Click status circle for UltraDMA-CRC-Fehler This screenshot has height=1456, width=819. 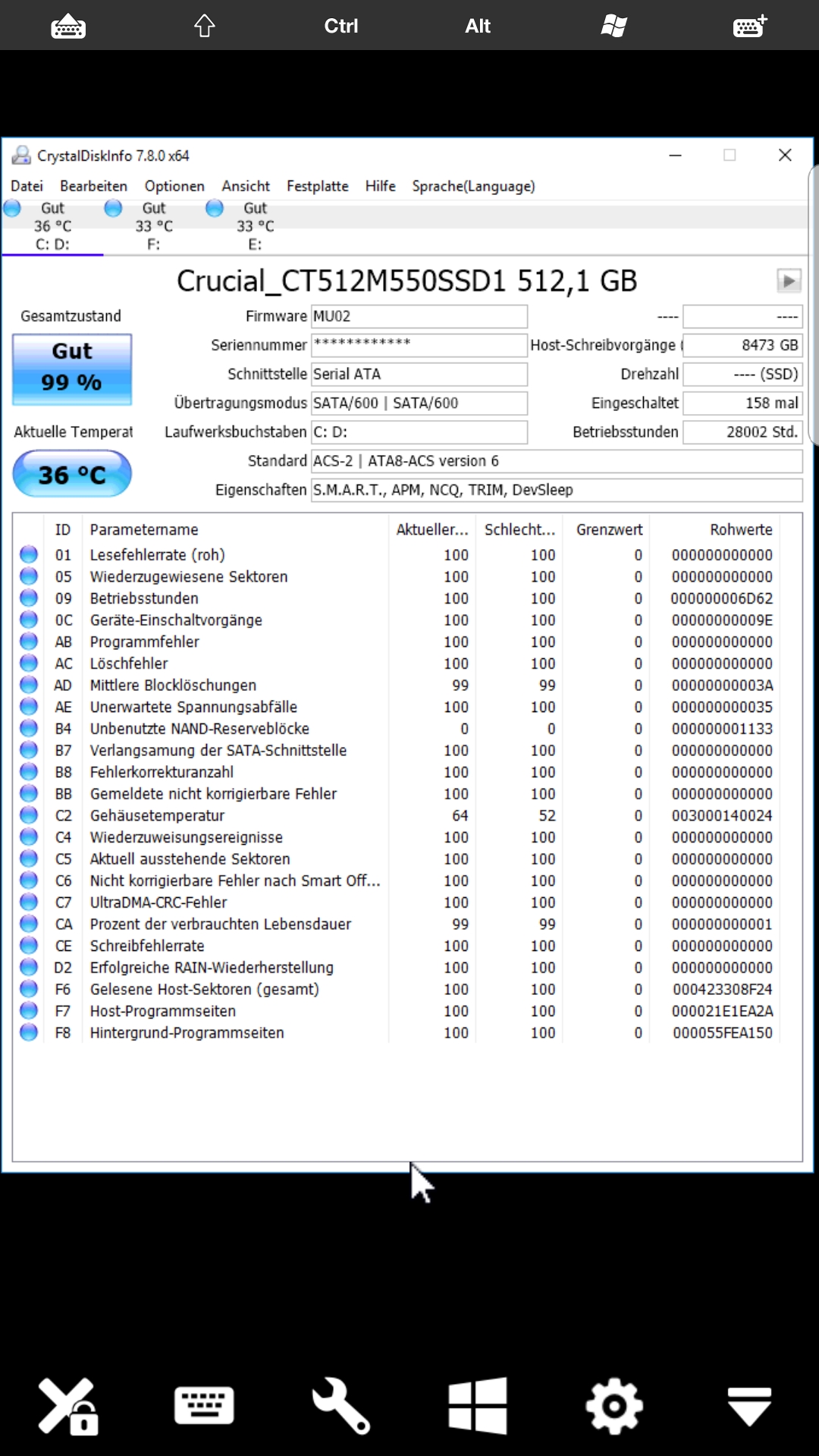pyautogui.click(x=29, y=902)
